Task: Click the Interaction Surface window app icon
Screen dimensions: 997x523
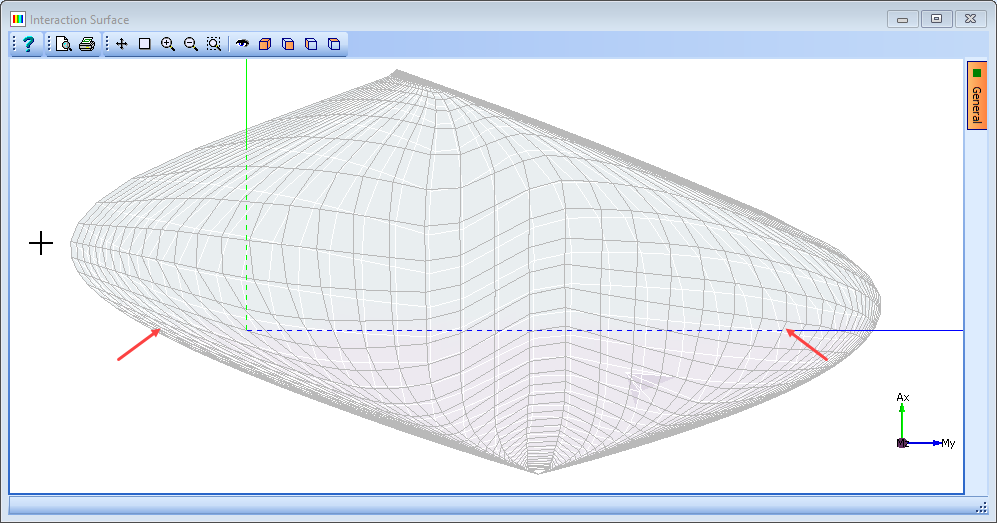Action: point(18,19)
